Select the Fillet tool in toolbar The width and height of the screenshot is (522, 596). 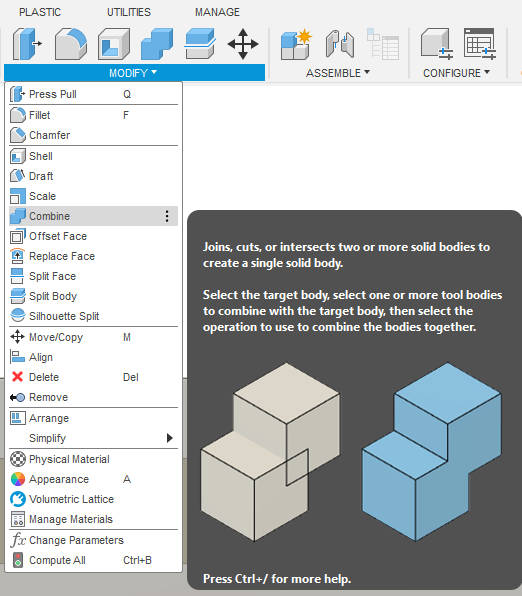click(x=71, y=44)
